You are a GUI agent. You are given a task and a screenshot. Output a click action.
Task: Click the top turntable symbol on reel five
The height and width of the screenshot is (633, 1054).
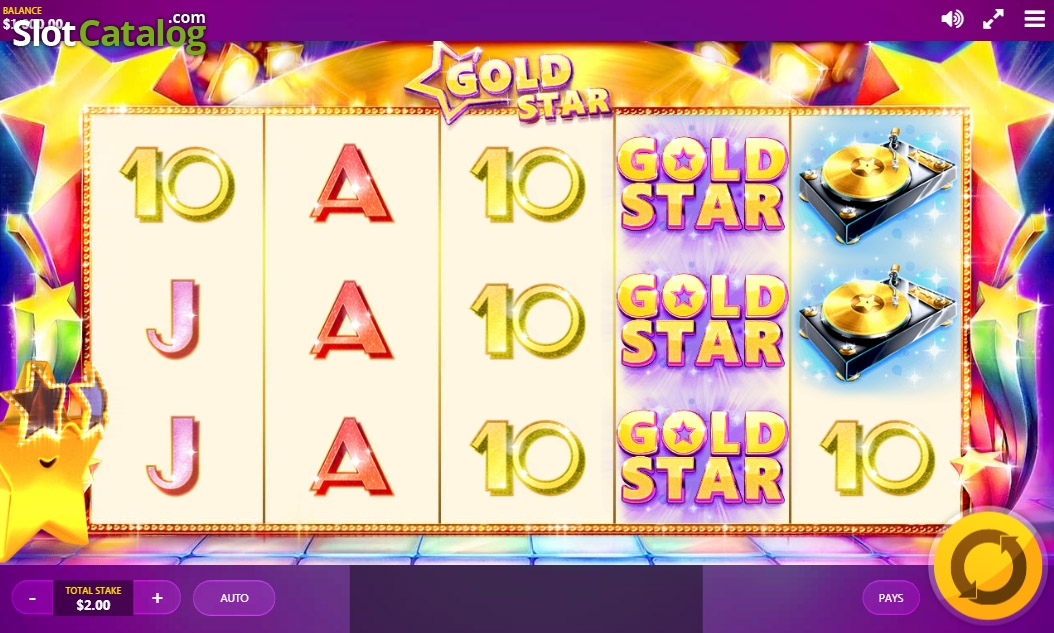click(877, 185)
